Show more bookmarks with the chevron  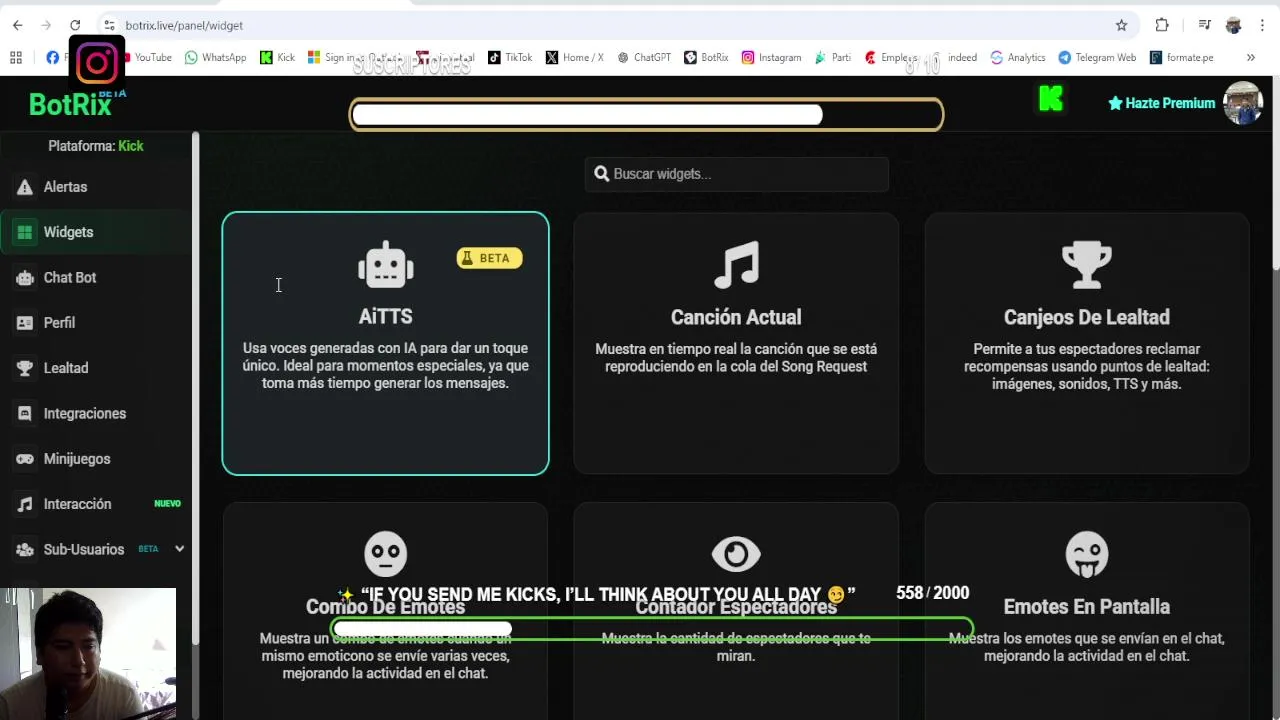tap(1250, 58)
